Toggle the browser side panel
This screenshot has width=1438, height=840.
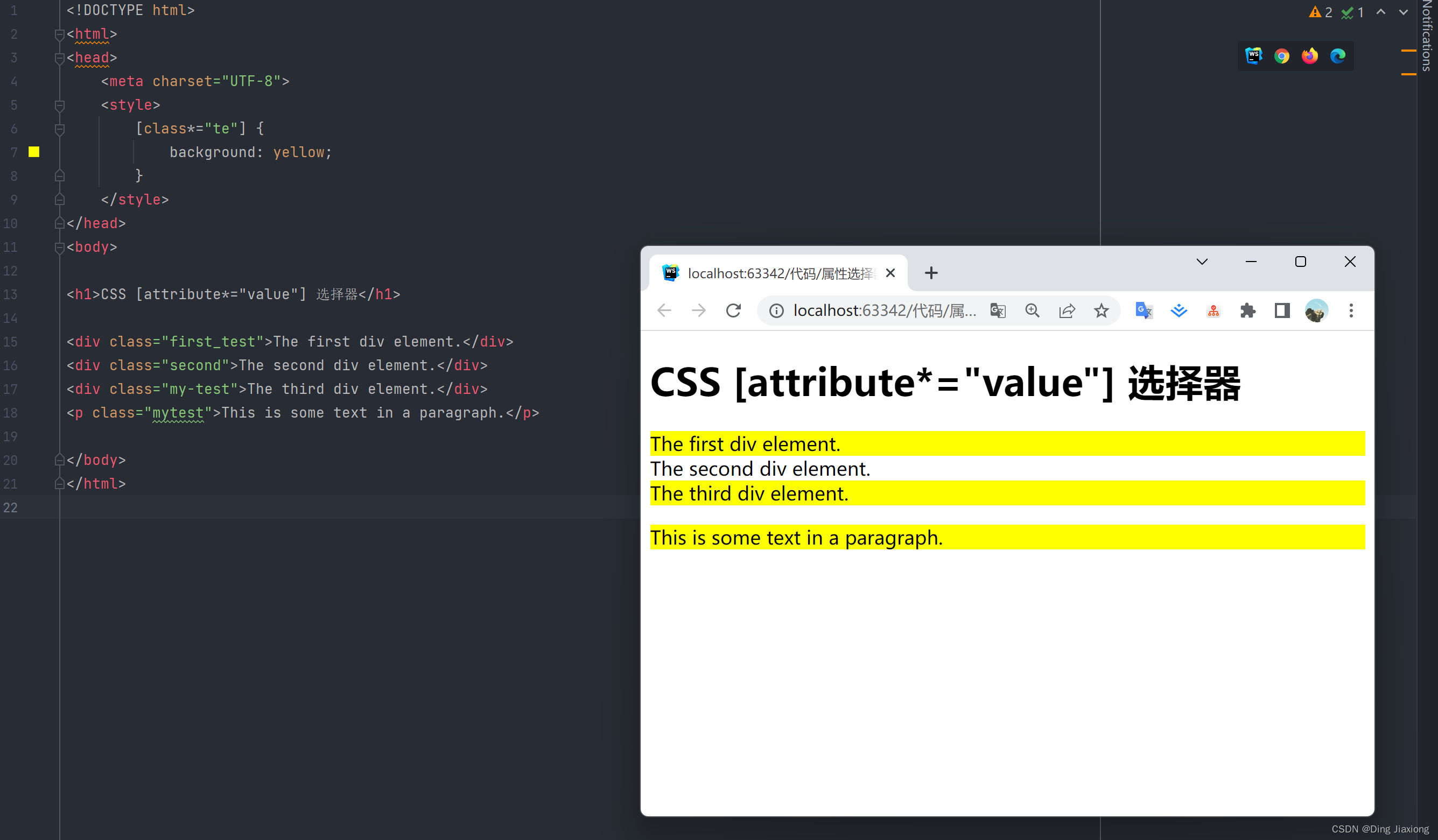click(x=1282, y=311)
